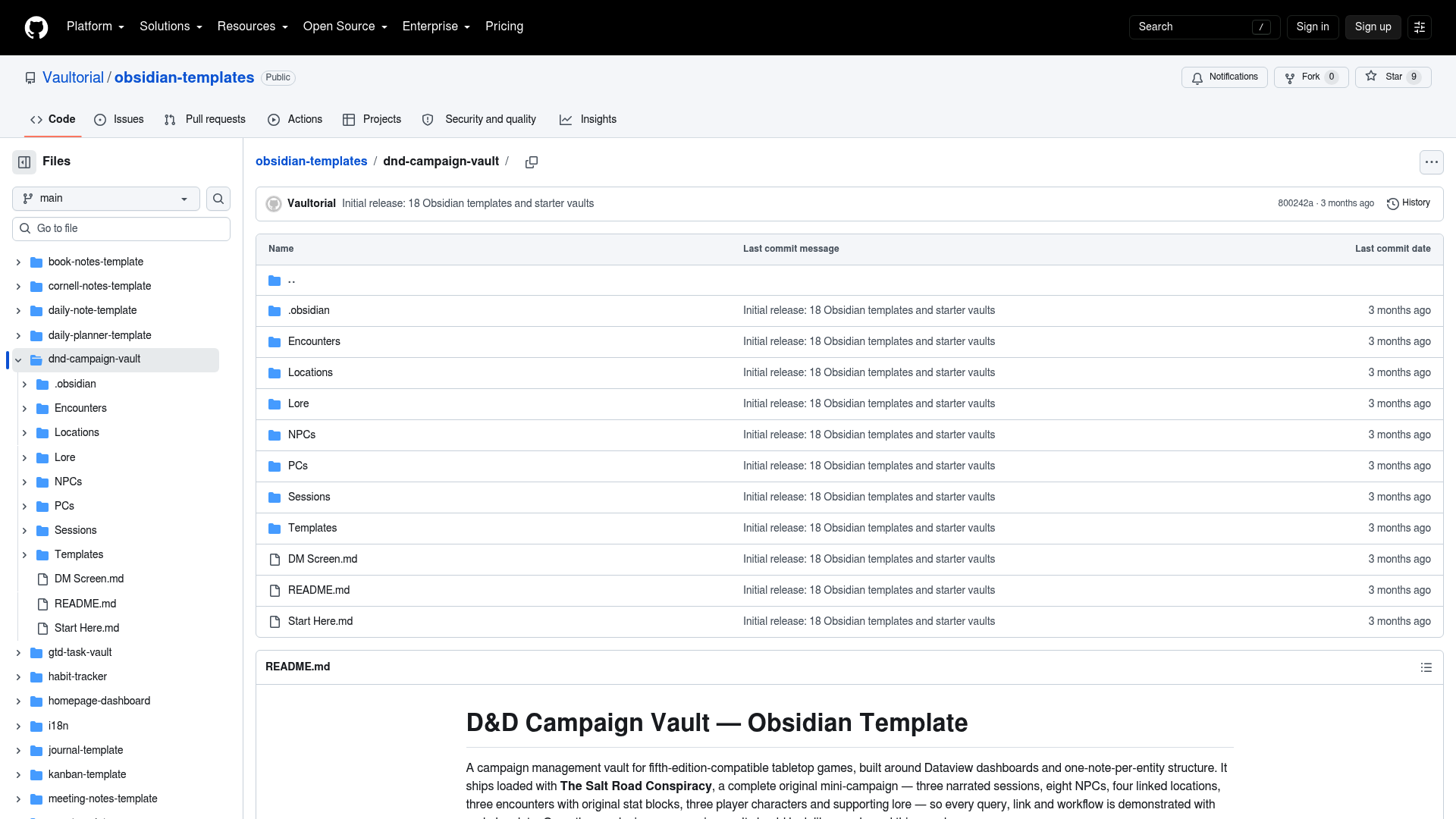Open commit 800242a link

[x=1295, y=203]
